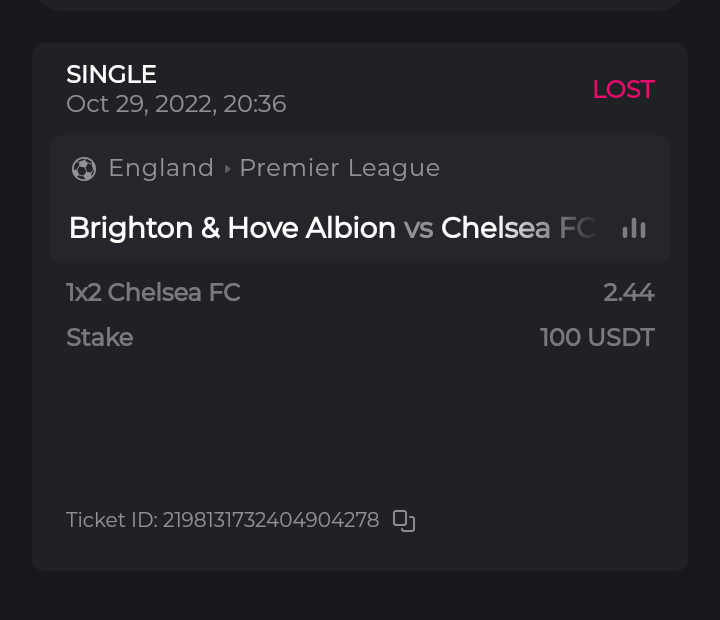Viewport: 720px width, 620px height.
Task: Select the LOST status label
Action: point(623,89)
